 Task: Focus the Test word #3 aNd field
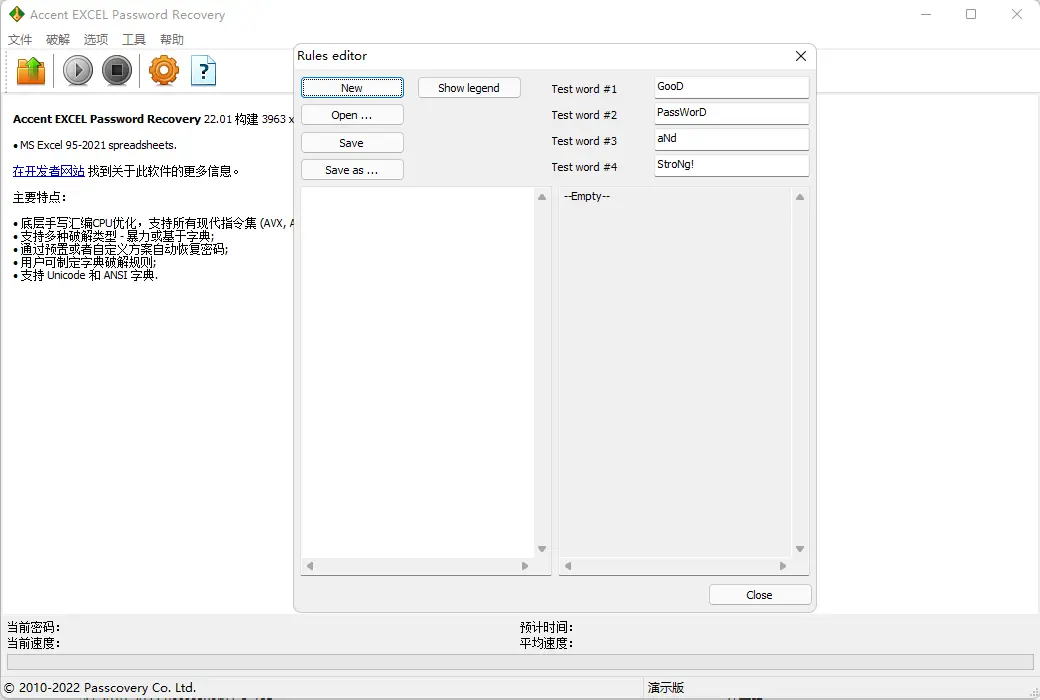[732, 139]
